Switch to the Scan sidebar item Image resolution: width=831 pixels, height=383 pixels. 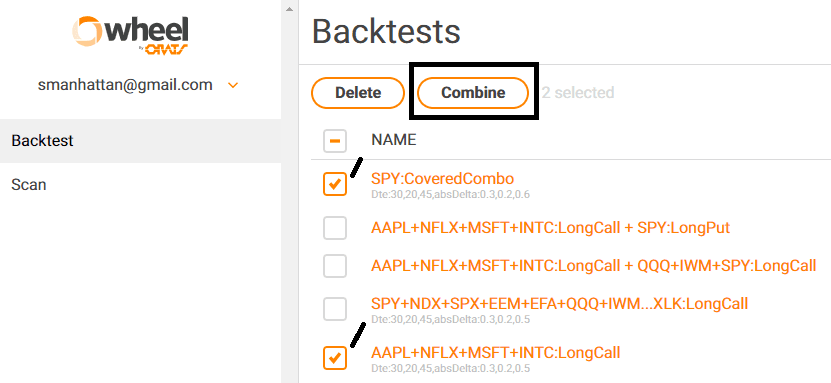point(140,185)
